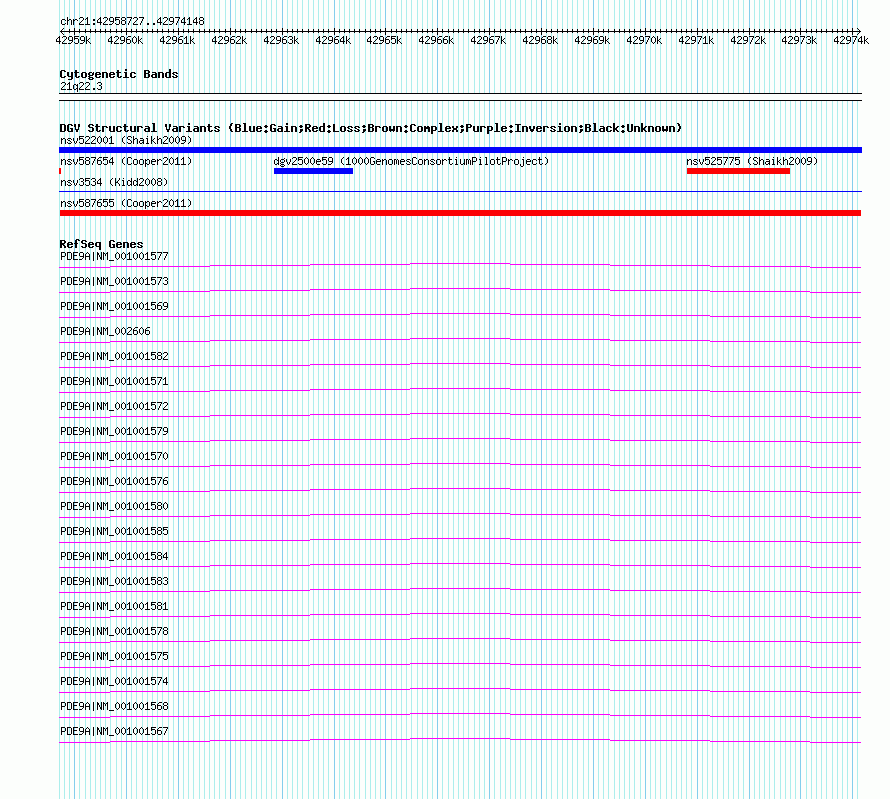Viewport: 890px width, 799px height.
Task: Select the DGV Structural Variants track title
Action: (x=371, y=128)
